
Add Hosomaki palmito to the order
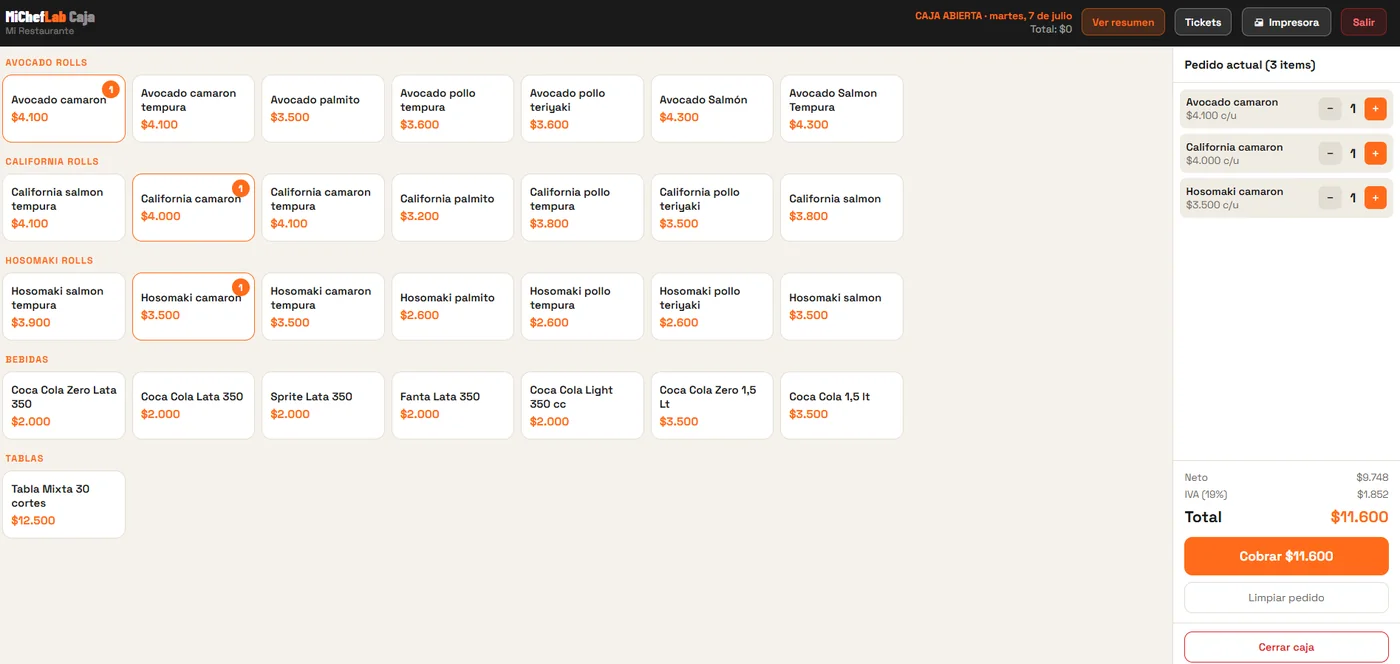453,307
